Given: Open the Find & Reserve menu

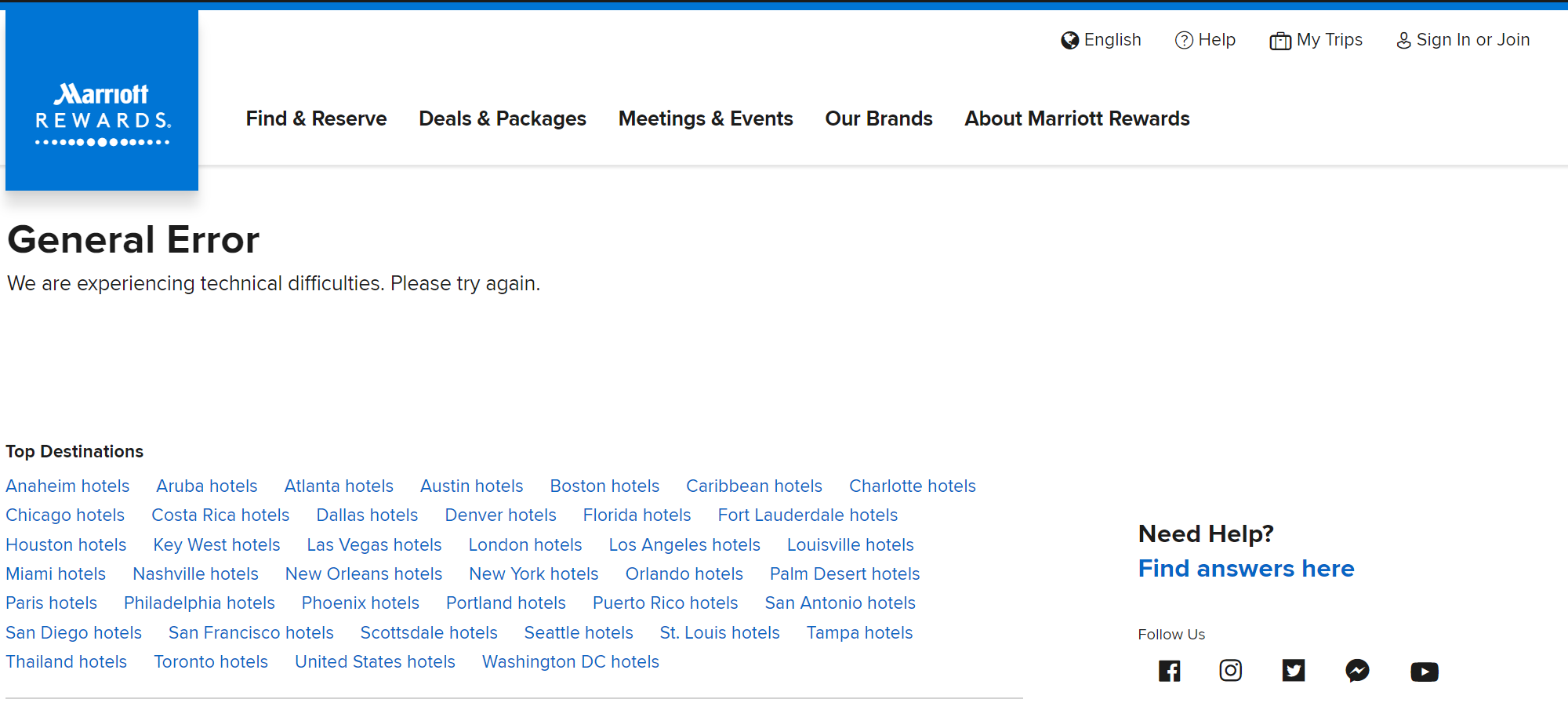Looking at the screenshot, I should [316, 118].
